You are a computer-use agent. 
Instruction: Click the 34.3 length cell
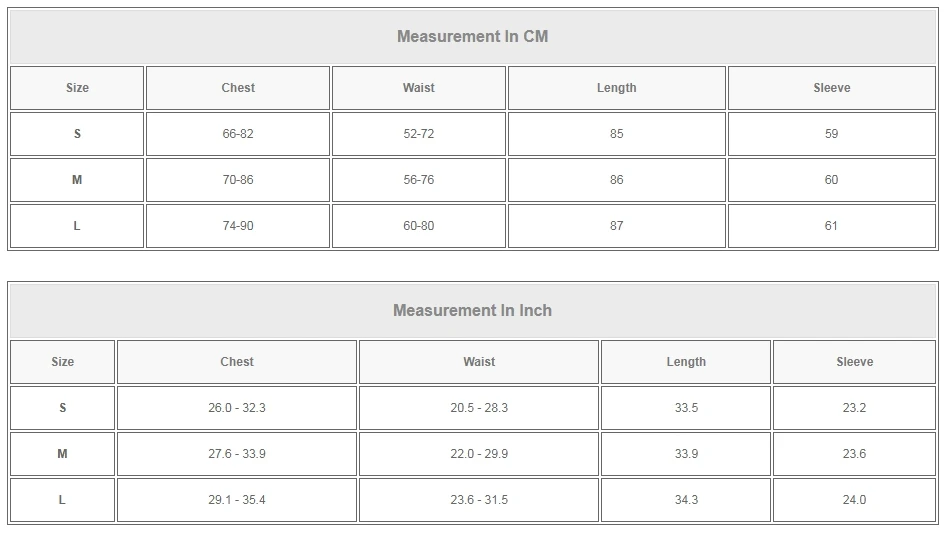(x=686, y=500)
